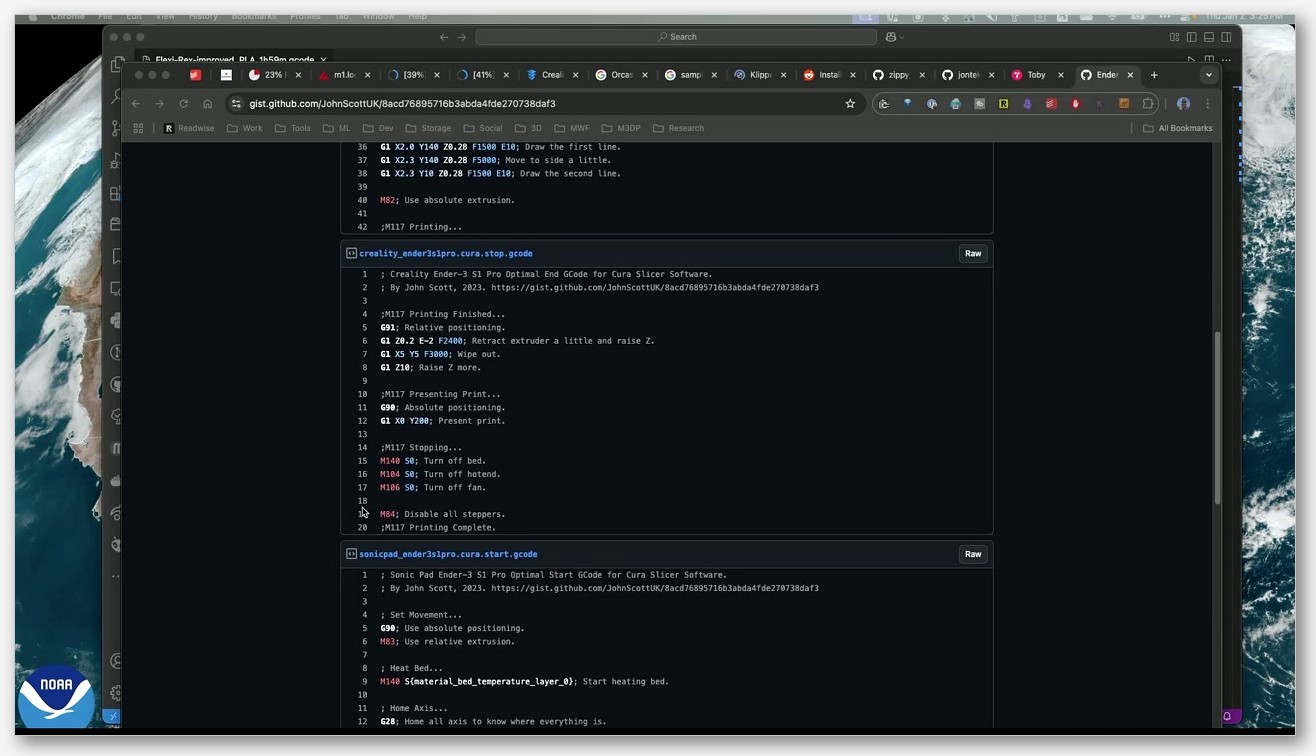Open the M3DP bookmarks folder
This screenshot has width=1316, height=756.
621,128
